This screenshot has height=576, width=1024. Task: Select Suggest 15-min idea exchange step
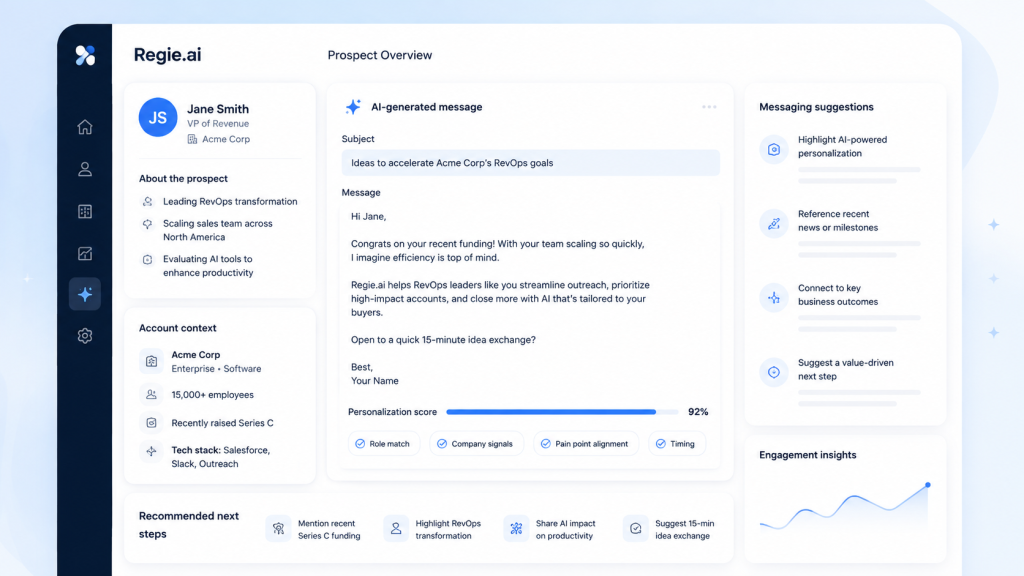(669, 529)
